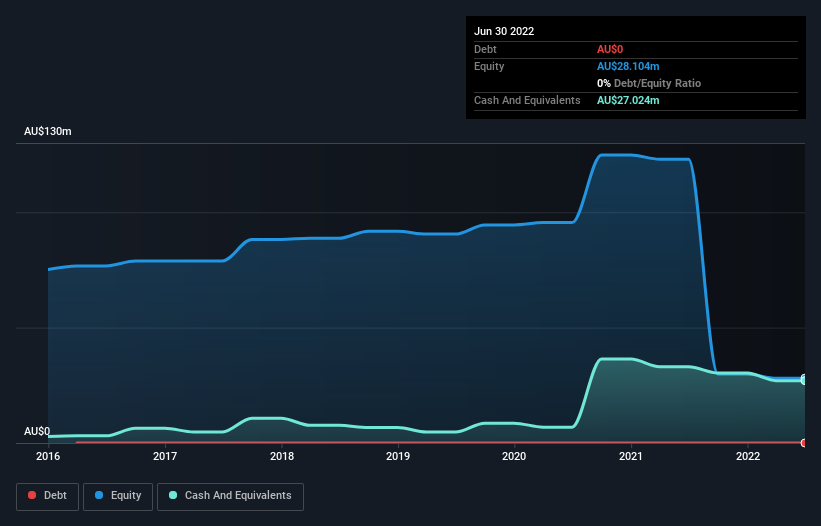
Task: Toggle the Equity legend button
Action: [x=118, y=496]
